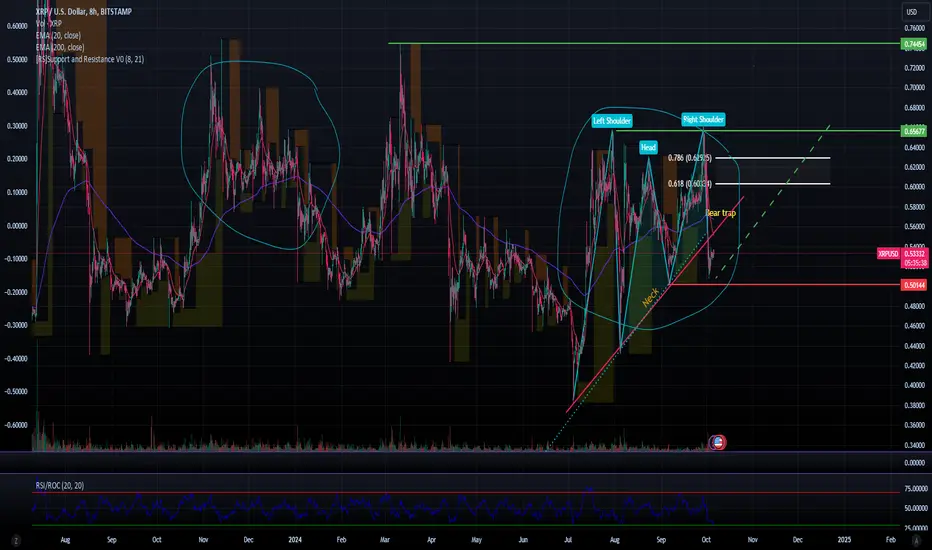Click the 2025 label on the time axis
Viewport: 932px width, 550px height.
[844, 540]
